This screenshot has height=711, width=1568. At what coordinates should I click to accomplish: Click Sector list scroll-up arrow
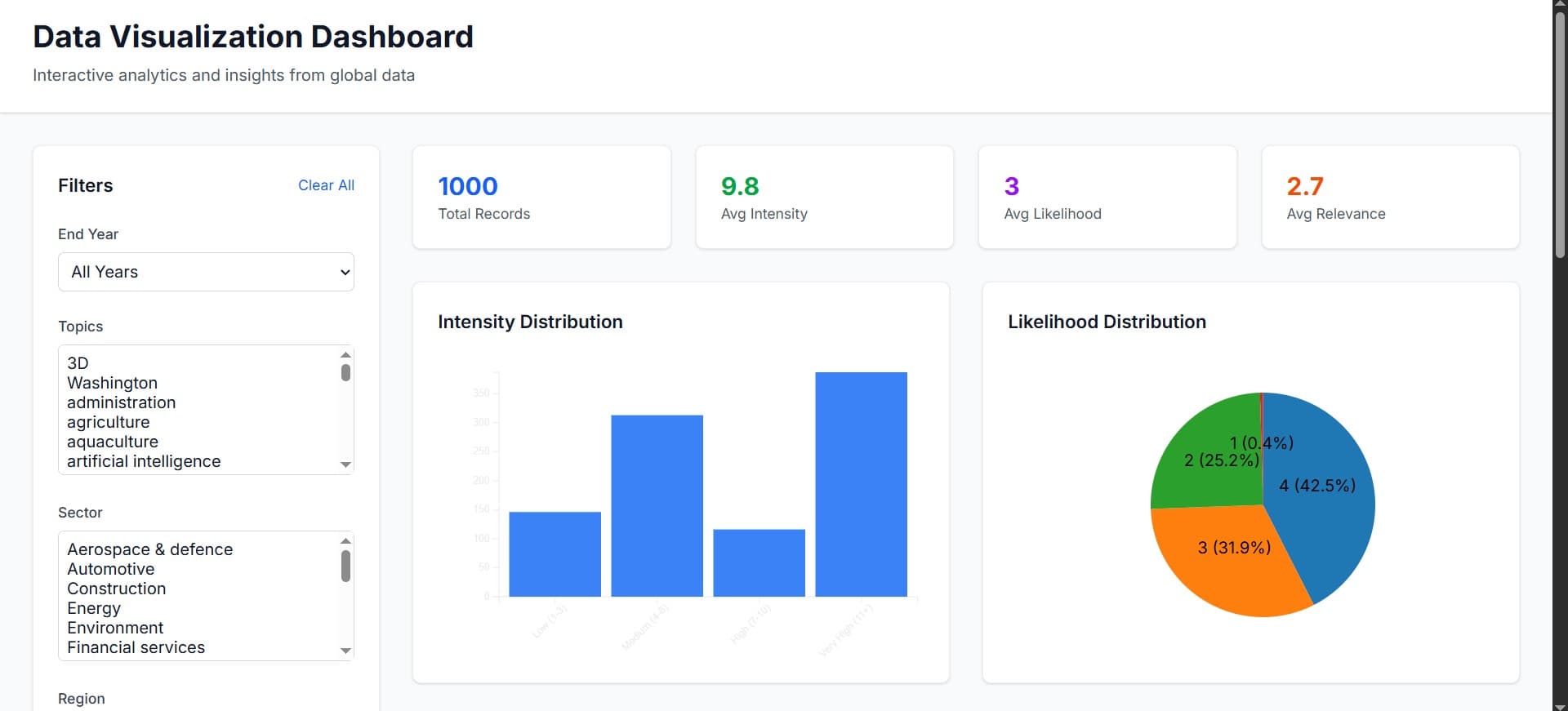coord(345,540)
